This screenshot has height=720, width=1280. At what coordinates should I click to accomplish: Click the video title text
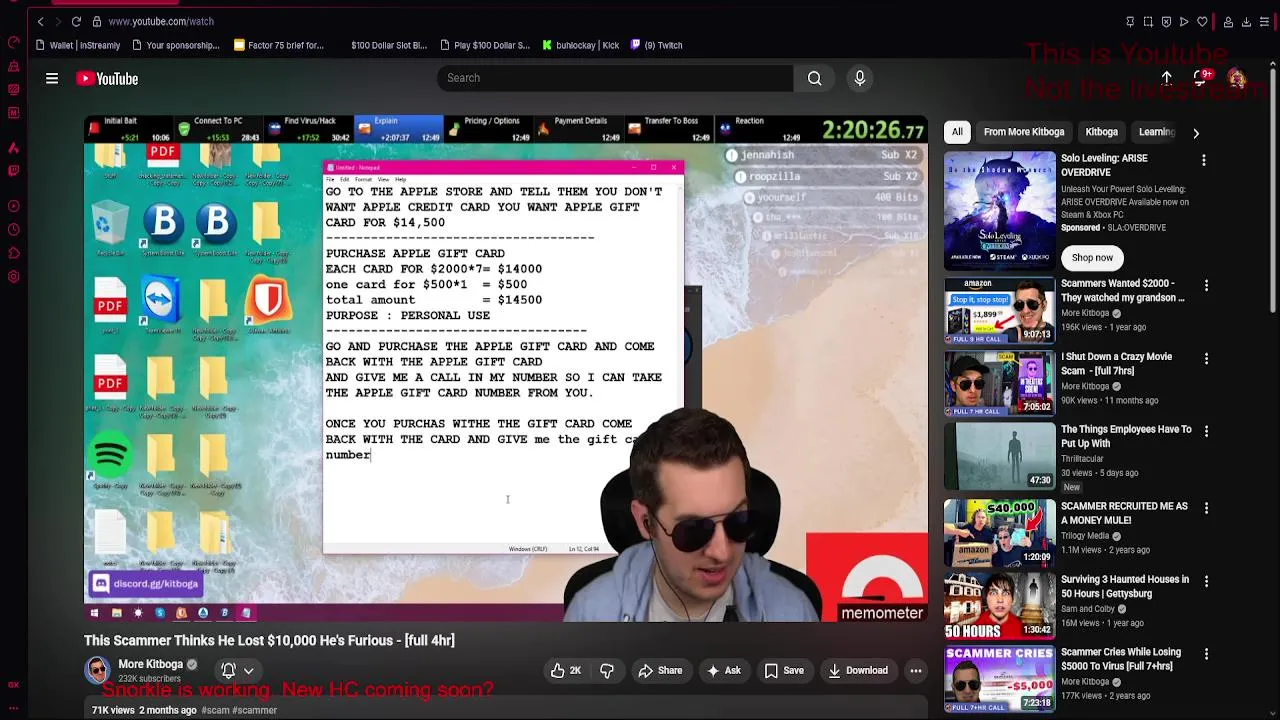click(269, 641)
